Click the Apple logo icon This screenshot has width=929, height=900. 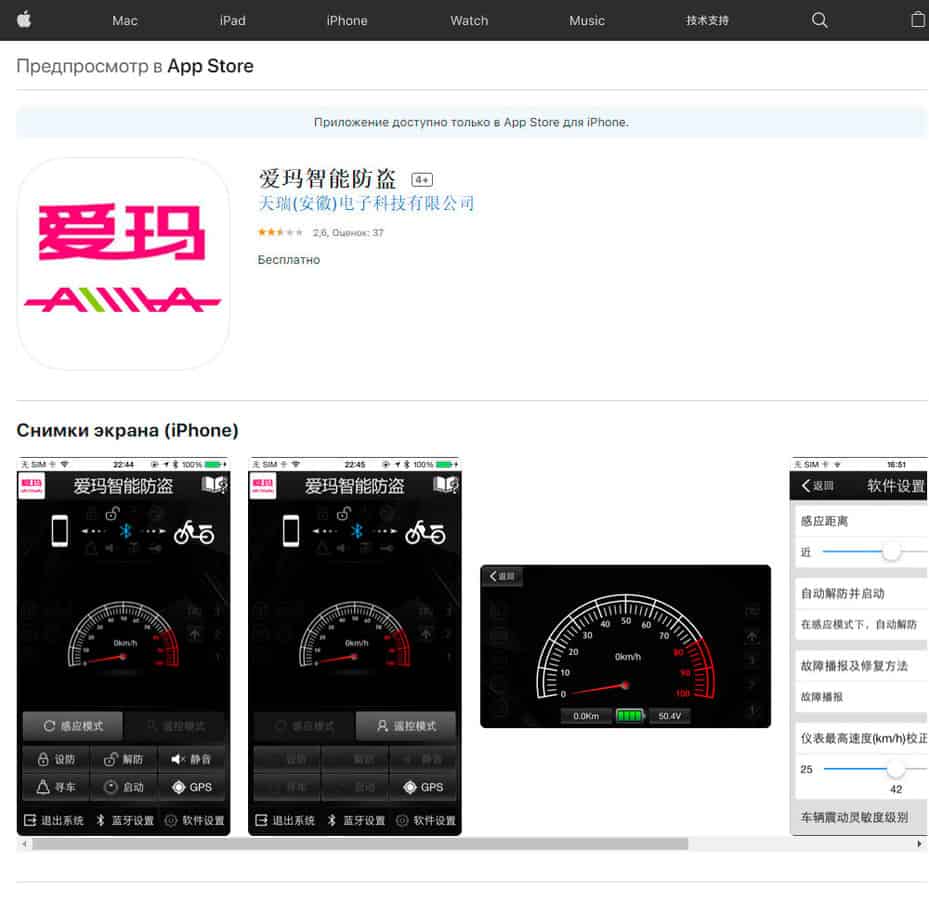(24, 20)
